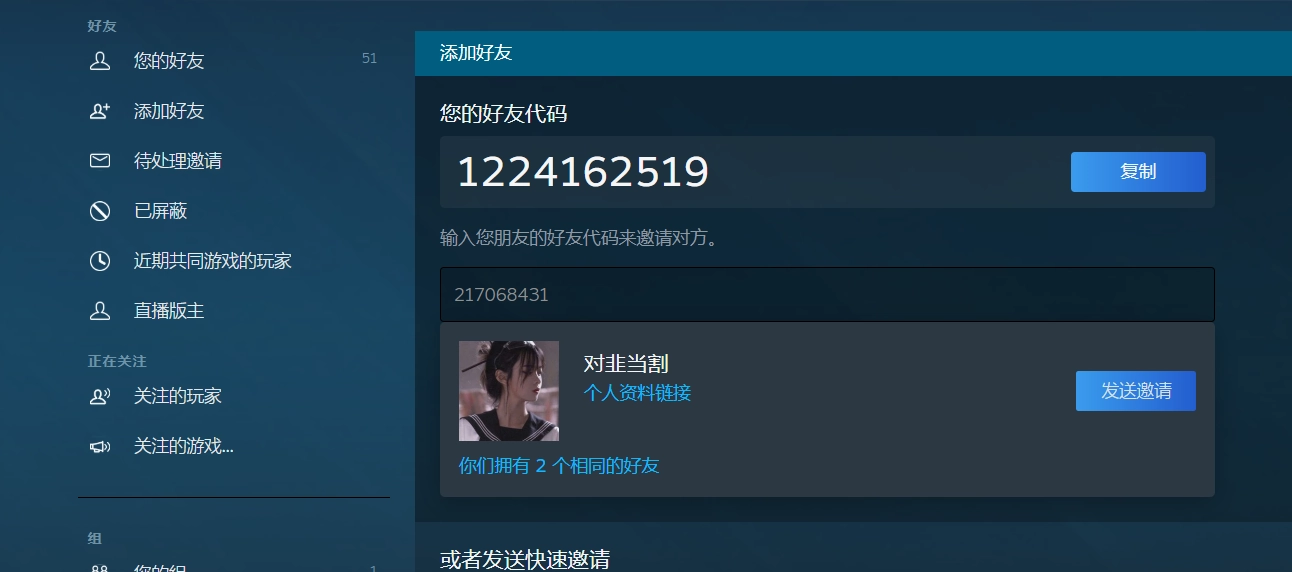Viewport: 1292px width, 572px height.
Task: Click 你们拥有 2 个相同的好友 link
Action: coord(559,466)
